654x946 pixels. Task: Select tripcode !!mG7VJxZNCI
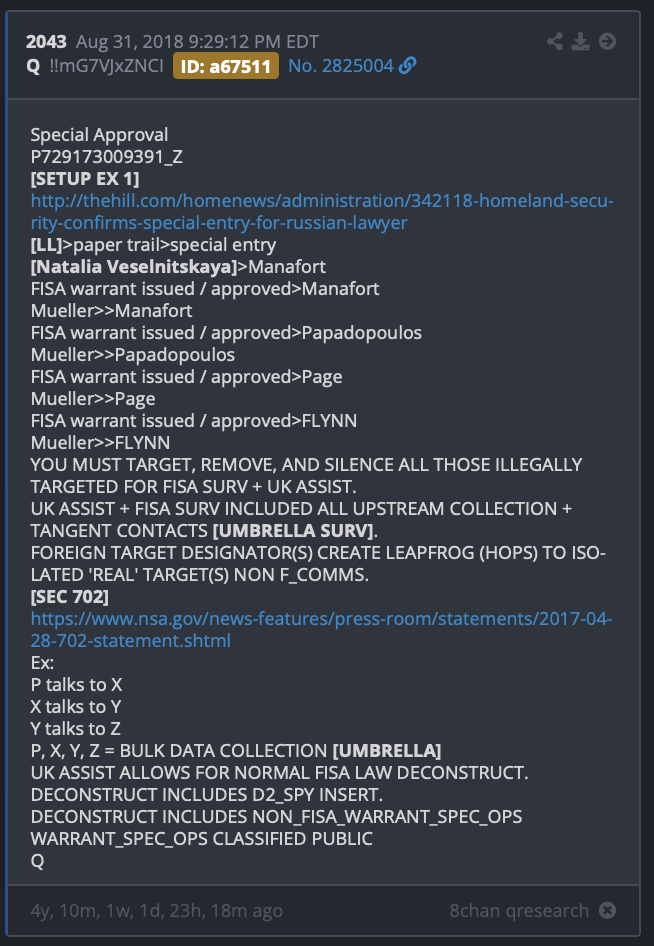[x=107, y=65]
